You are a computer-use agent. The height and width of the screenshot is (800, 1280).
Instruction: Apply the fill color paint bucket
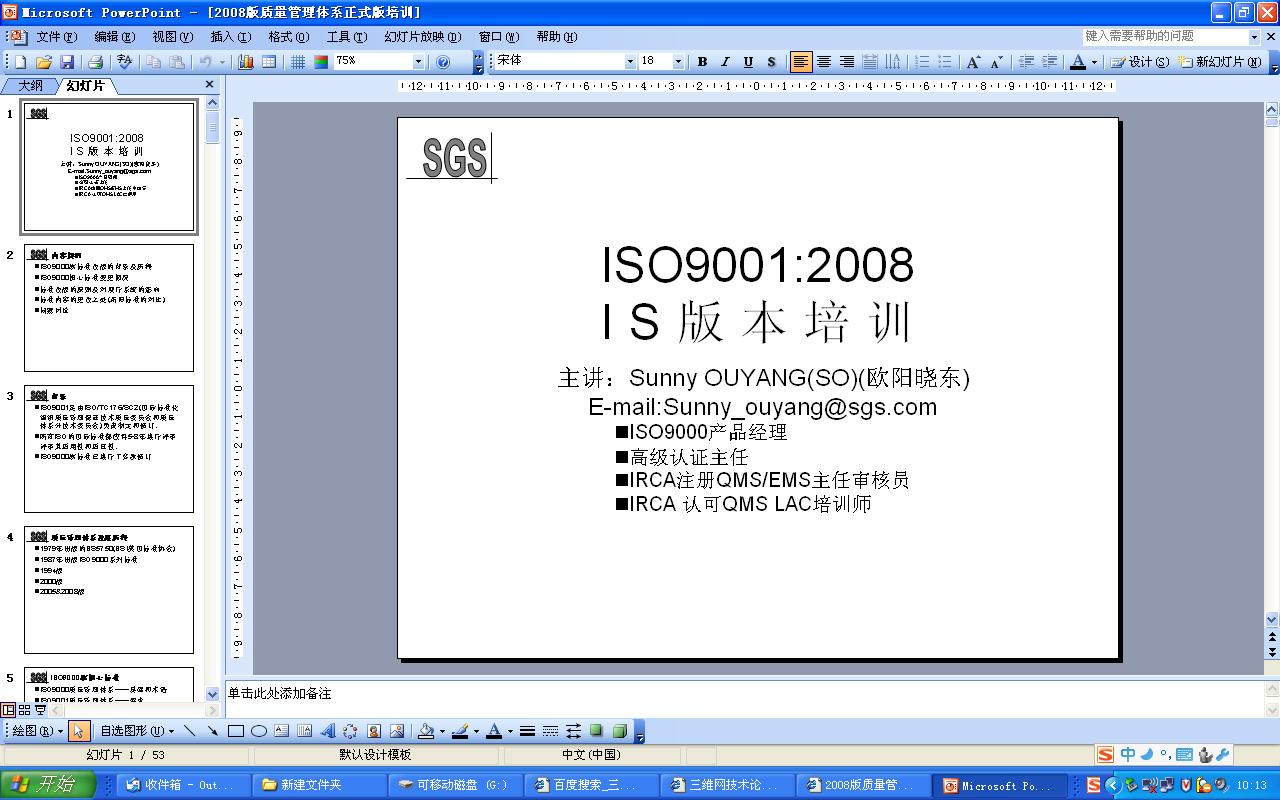click(x=426, y=731)
